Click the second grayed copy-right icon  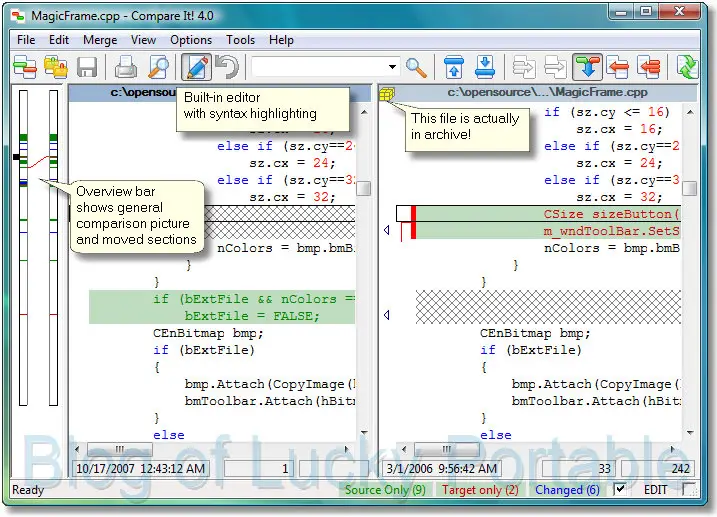(x=555, y=67)
